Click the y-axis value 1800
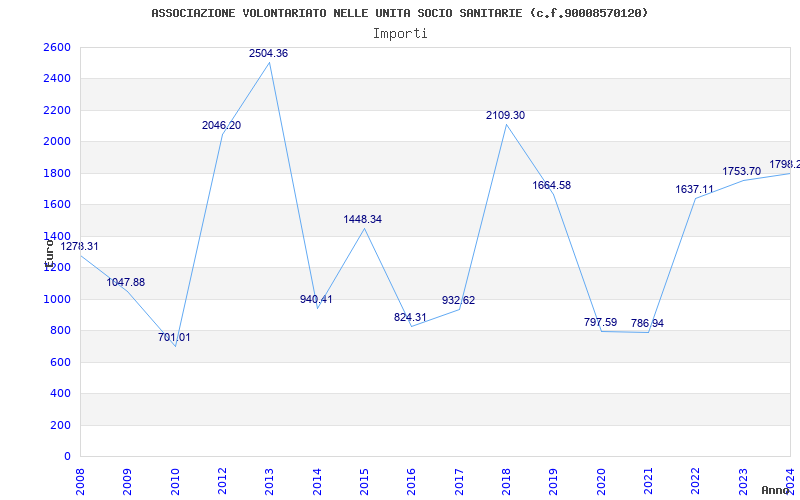This screenshot has width=800, height=500. coord(58,173)
